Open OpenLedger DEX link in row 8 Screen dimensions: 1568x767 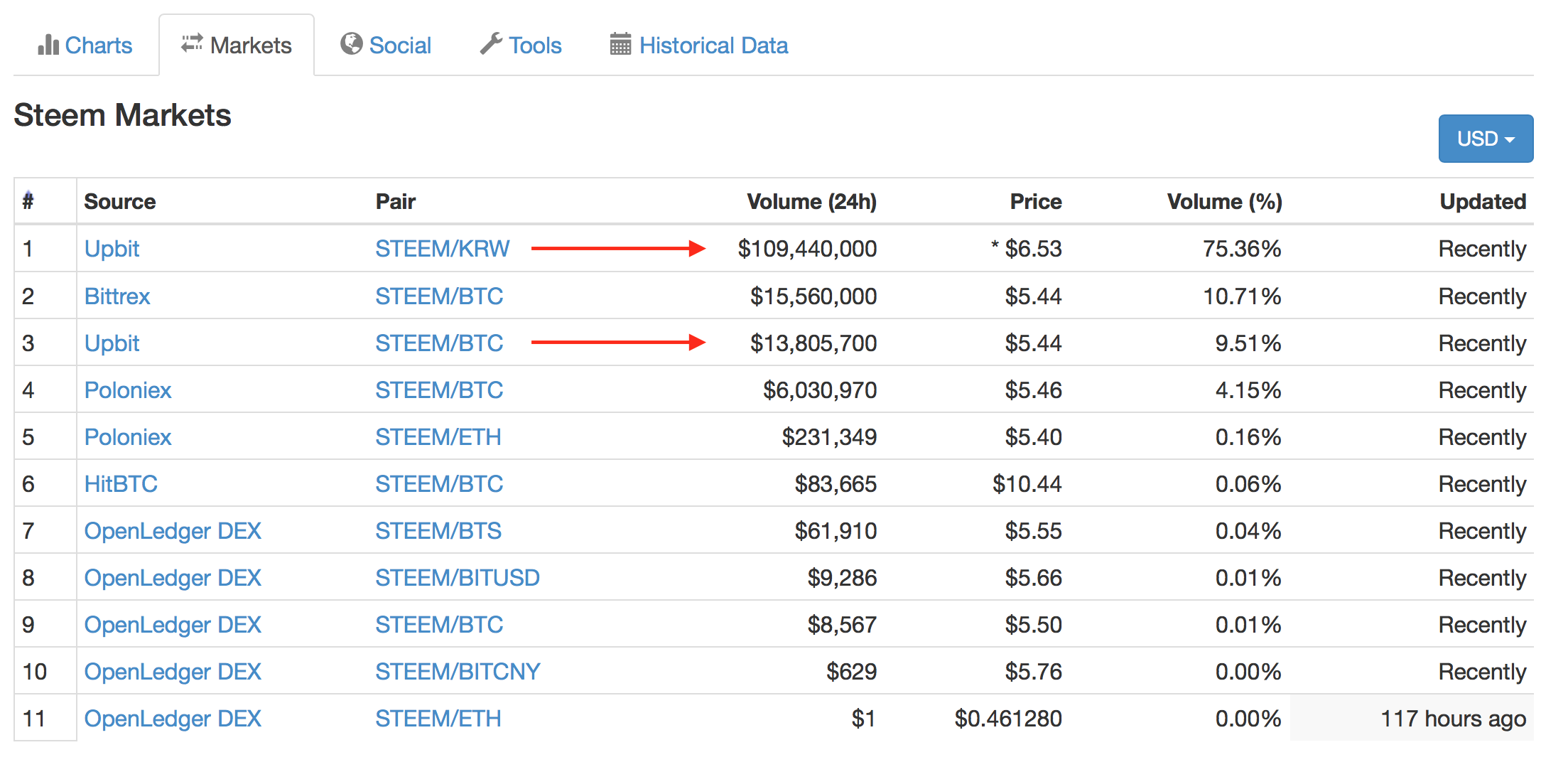point(173,578)
